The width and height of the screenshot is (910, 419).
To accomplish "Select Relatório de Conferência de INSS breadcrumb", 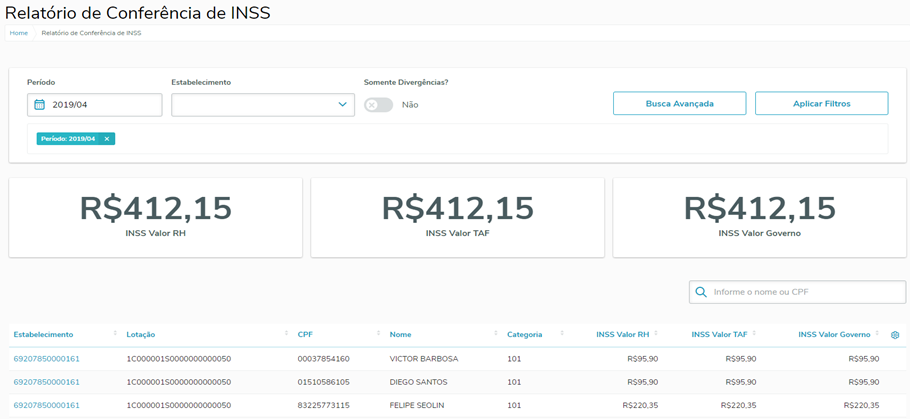I will point(91,33).
